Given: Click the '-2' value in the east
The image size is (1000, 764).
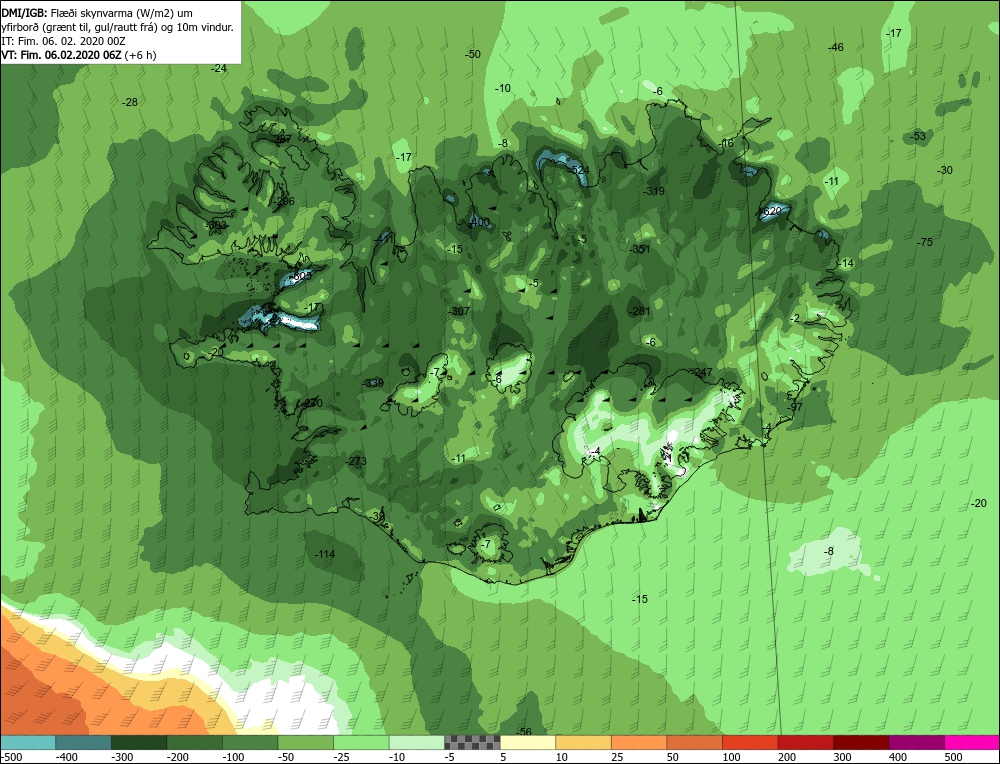Looking at the screenshot, I should (795, 318).
